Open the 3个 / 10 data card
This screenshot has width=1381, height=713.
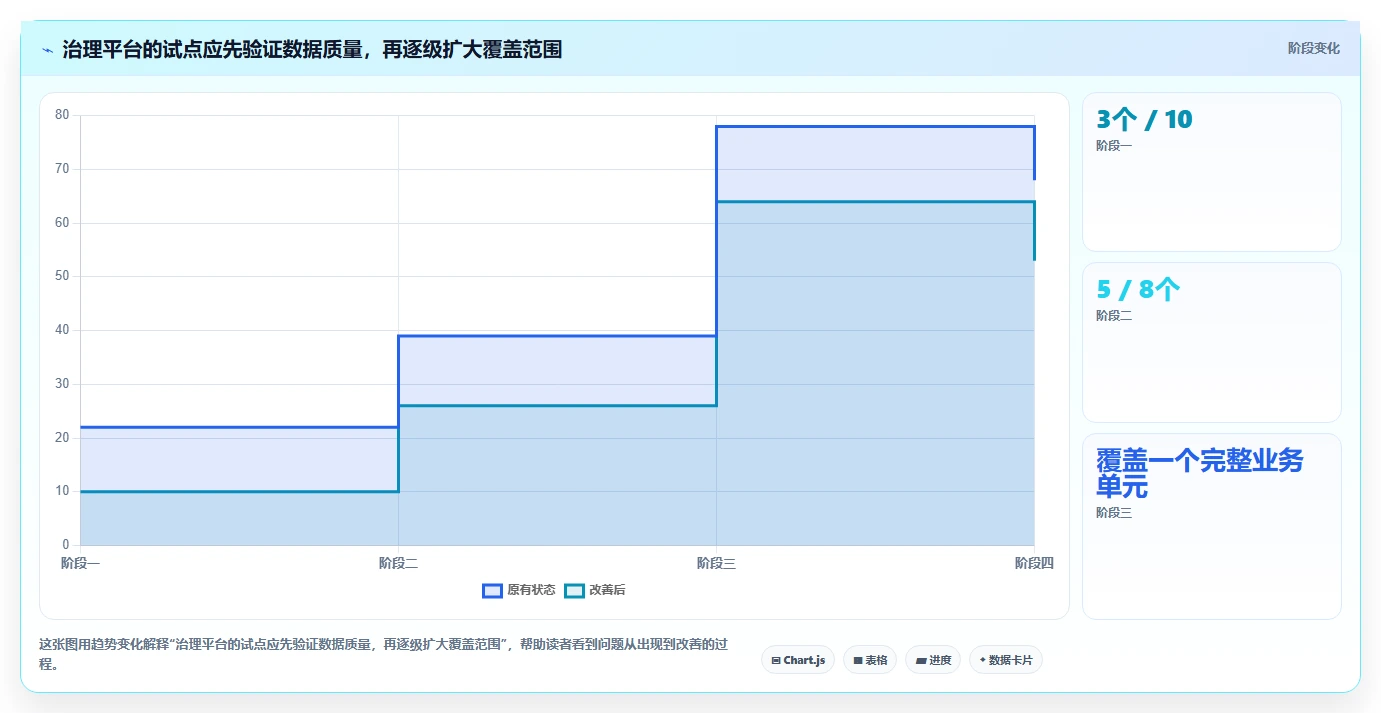coord(1212,172)
